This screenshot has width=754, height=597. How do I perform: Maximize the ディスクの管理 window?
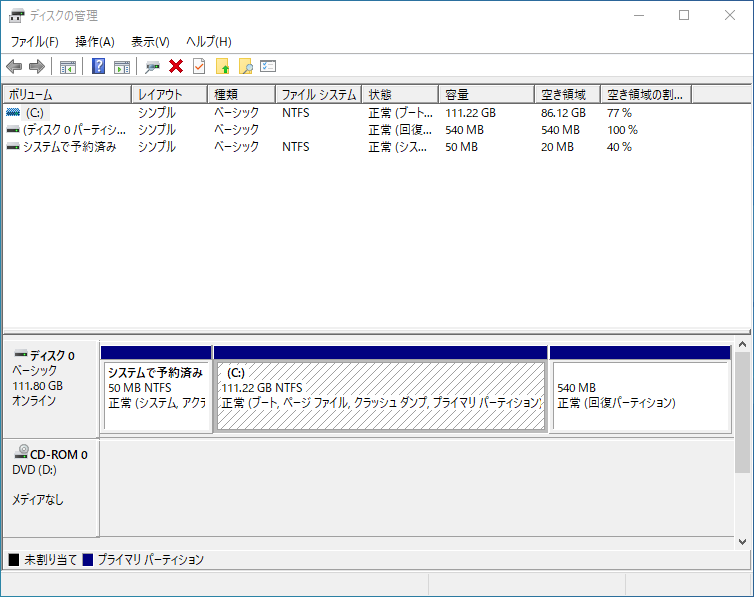coord(684,15)
